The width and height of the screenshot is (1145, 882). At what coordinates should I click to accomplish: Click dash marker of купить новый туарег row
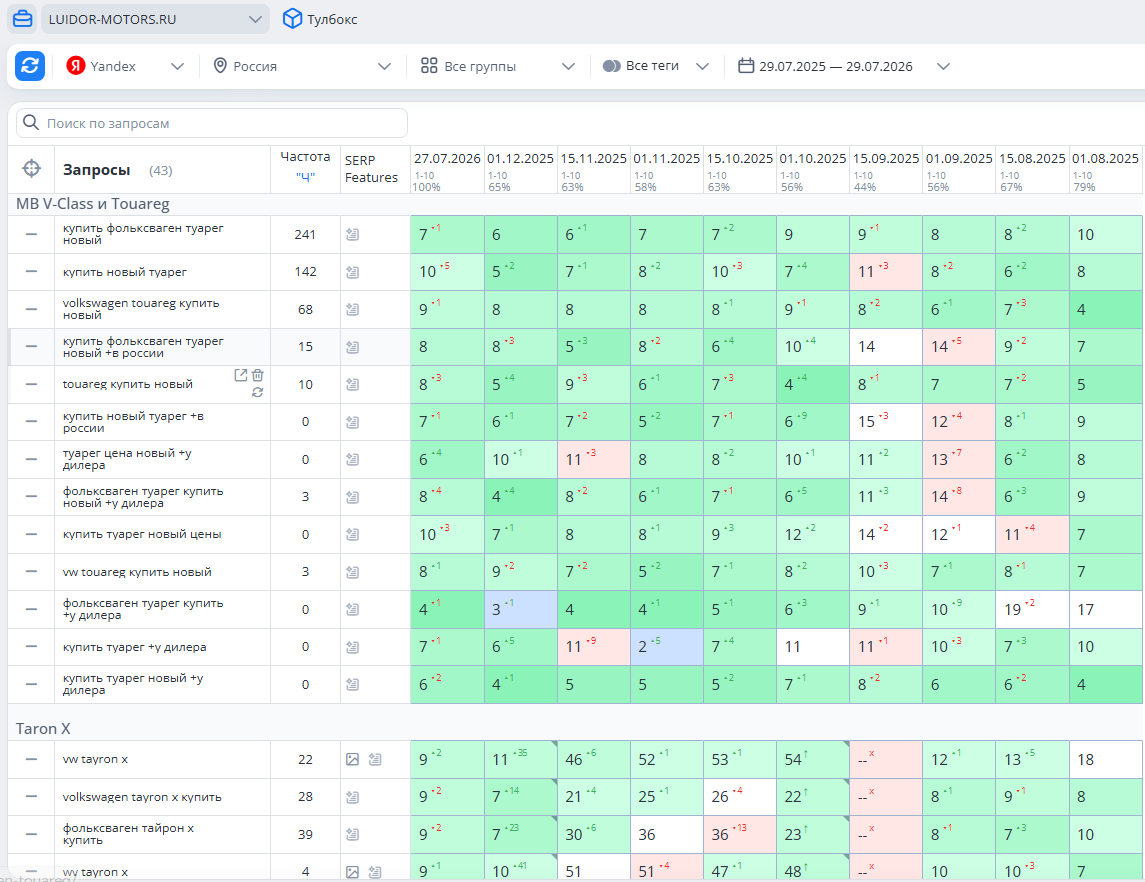click(x=31, y=272)
